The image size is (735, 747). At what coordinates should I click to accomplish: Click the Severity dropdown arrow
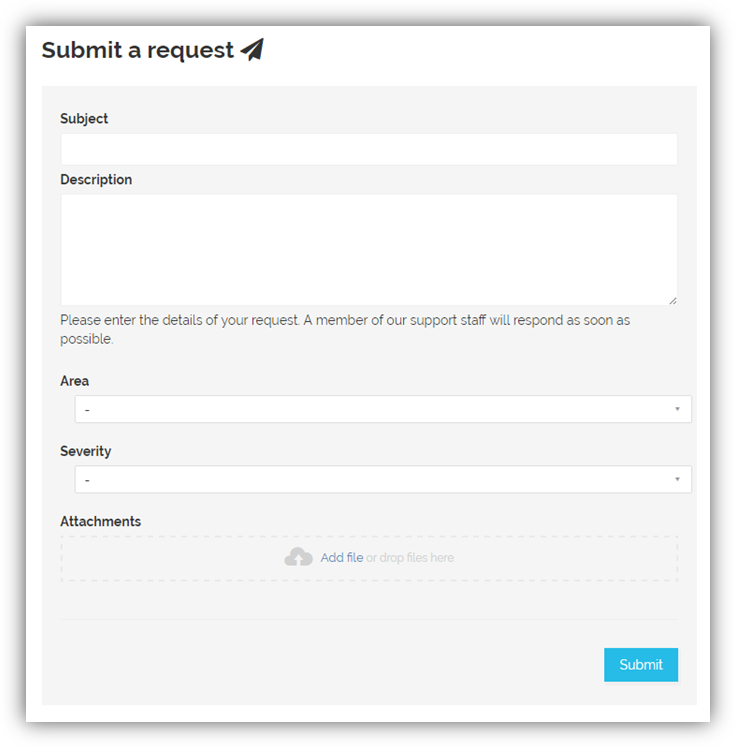tap(677, 479)
